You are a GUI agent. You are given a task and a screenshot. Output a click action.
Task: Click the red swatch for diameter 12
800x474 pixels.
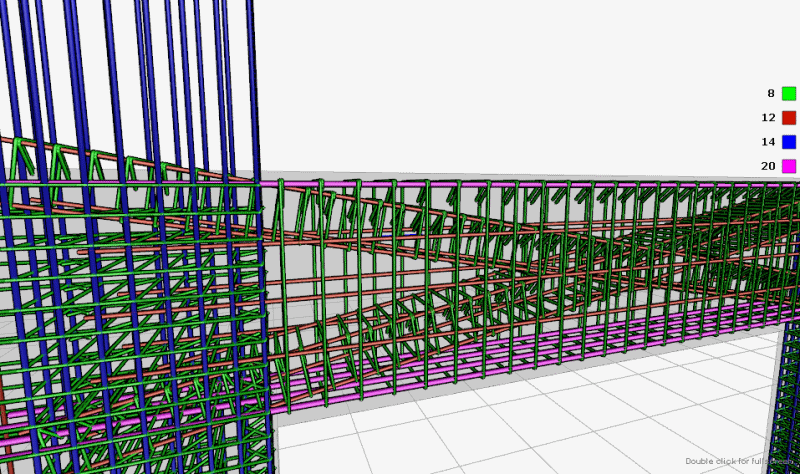click(789, 118)
